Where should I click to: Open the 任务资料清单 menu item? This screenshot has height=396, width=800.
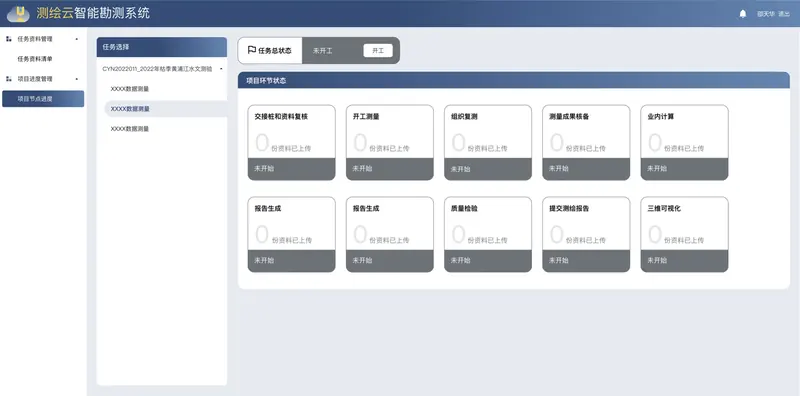point(35,59)
